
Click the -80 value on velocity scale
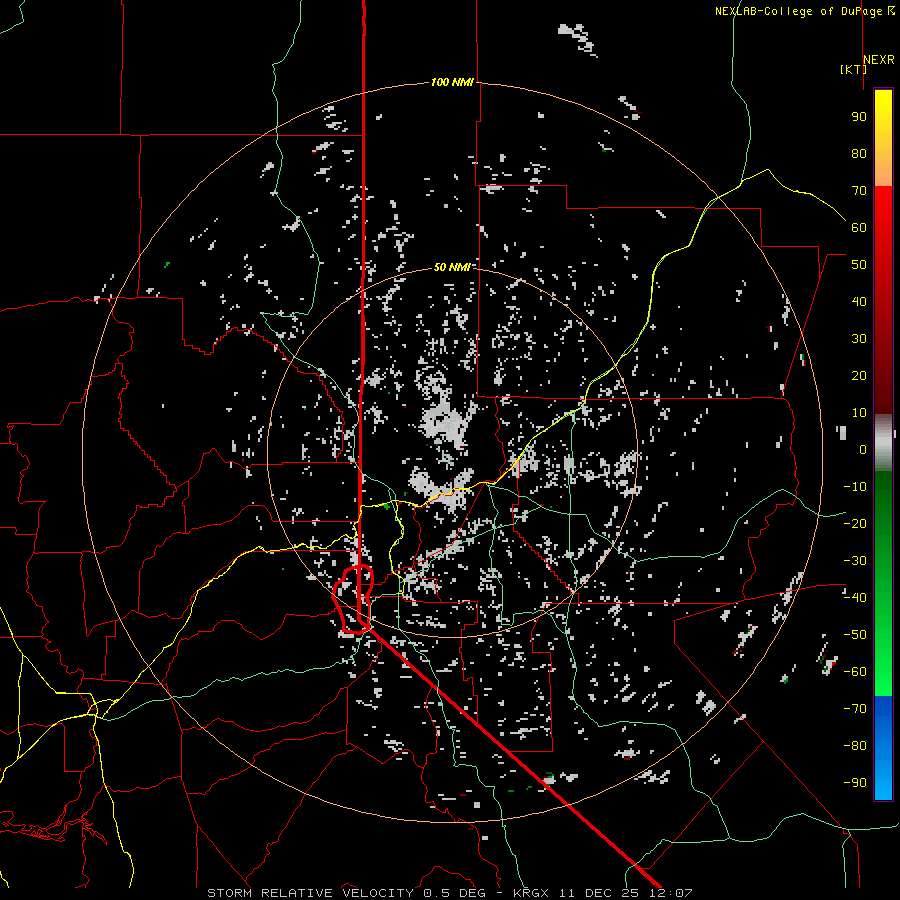point(855,746)
